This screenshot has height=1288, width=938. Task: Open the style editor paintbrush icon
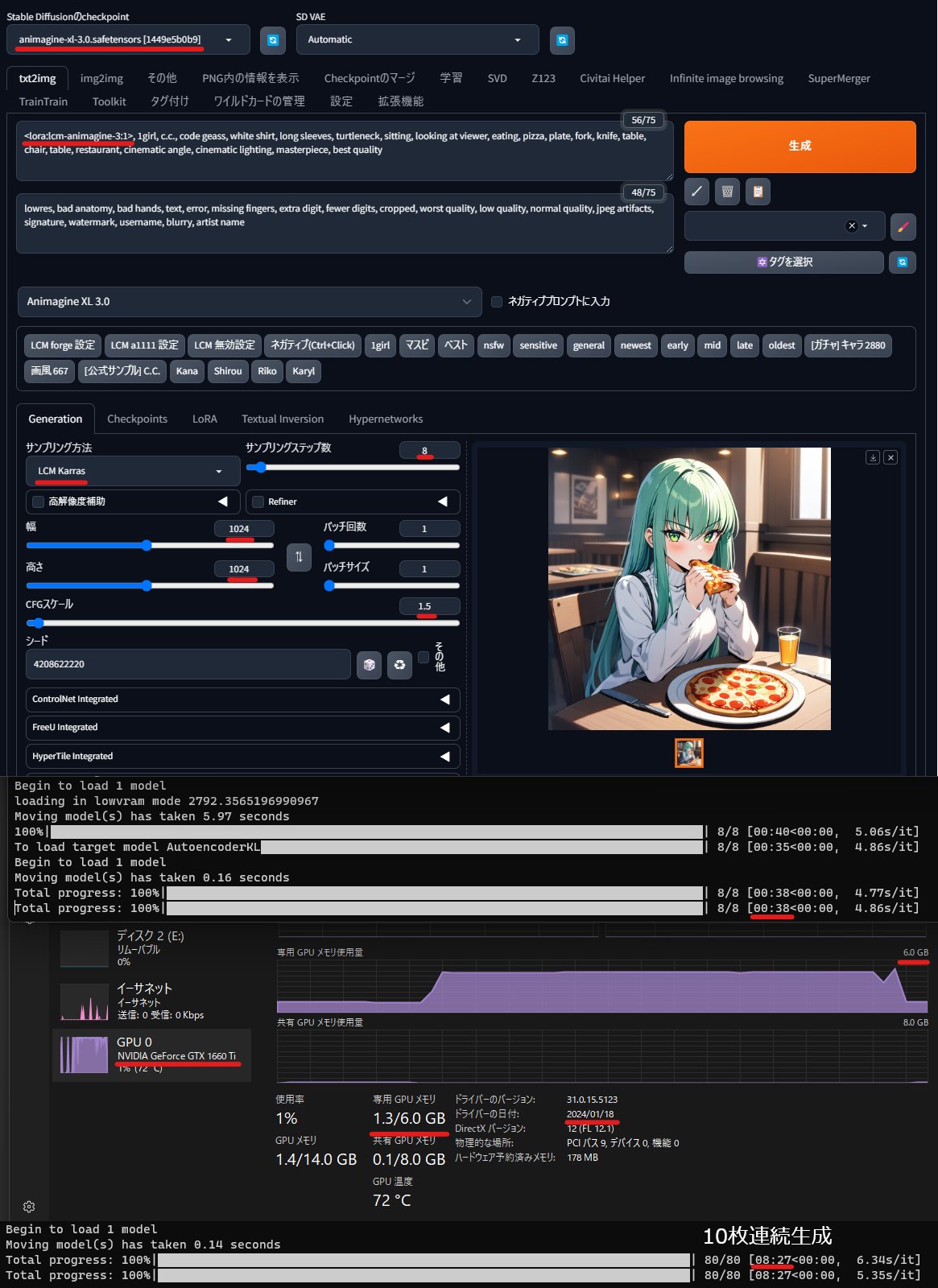tap(903, 226)
